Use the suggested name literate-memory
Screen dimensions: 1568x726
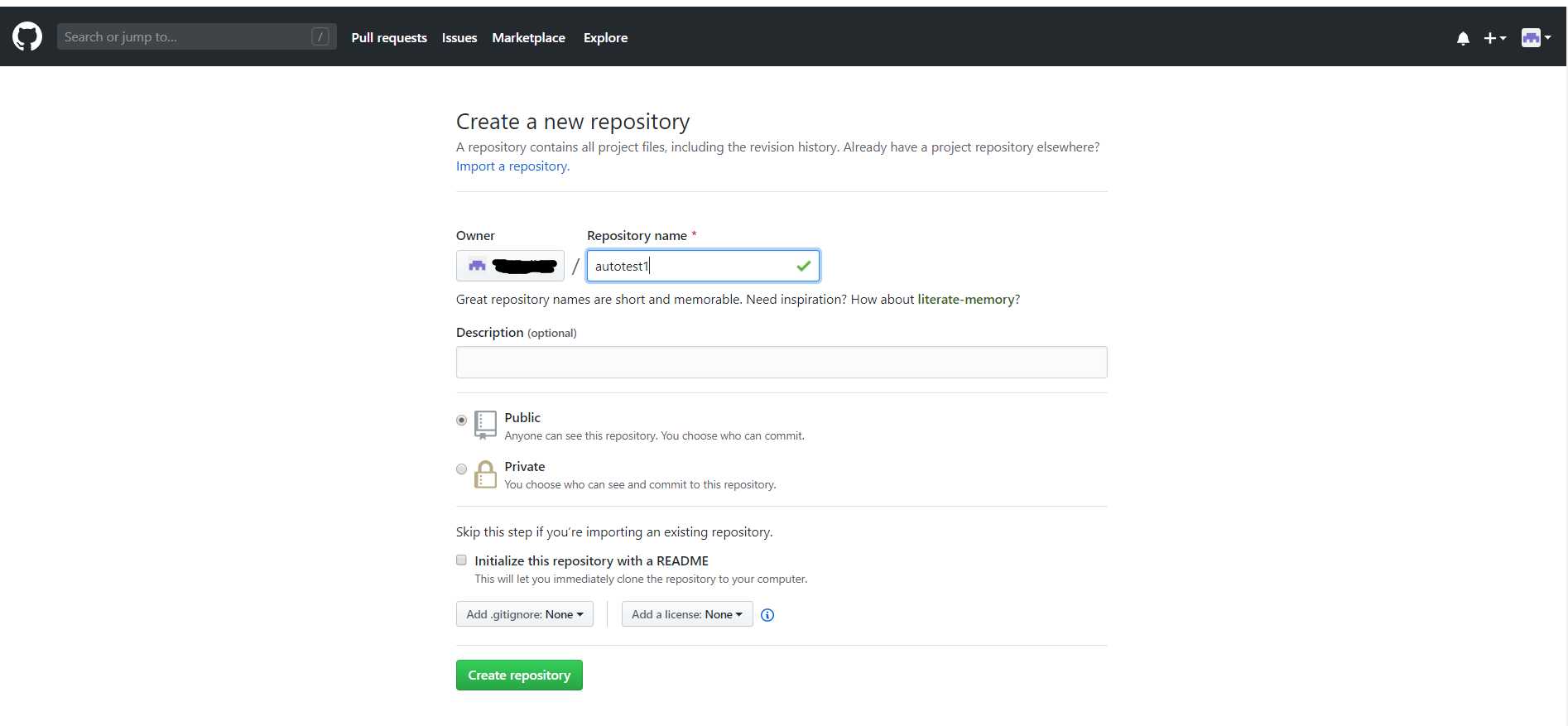[x=966, y=299]
